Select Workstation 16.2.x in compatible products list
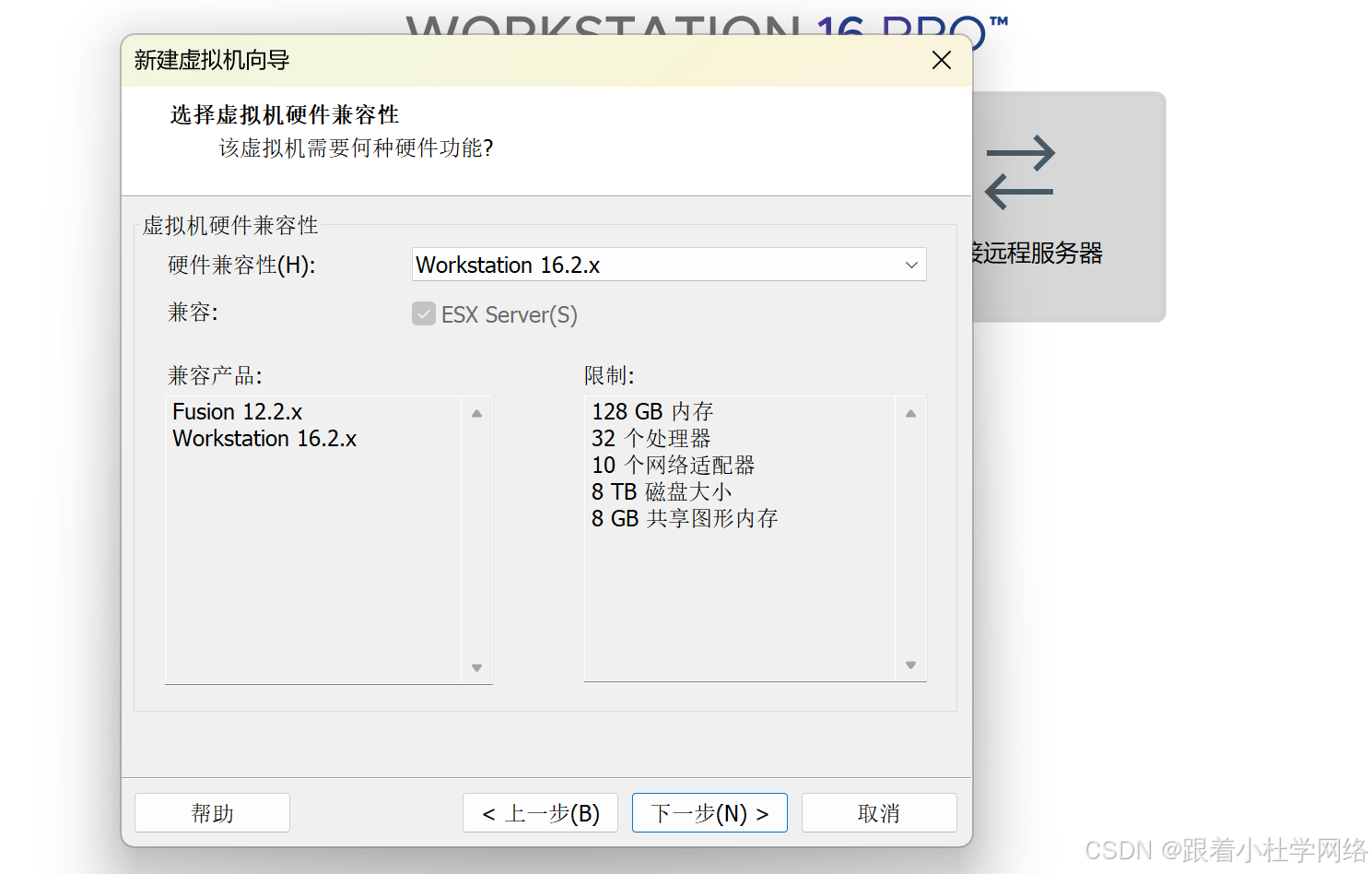The image size is (1372, 874). pyautogui.click(x=264, y=438)
